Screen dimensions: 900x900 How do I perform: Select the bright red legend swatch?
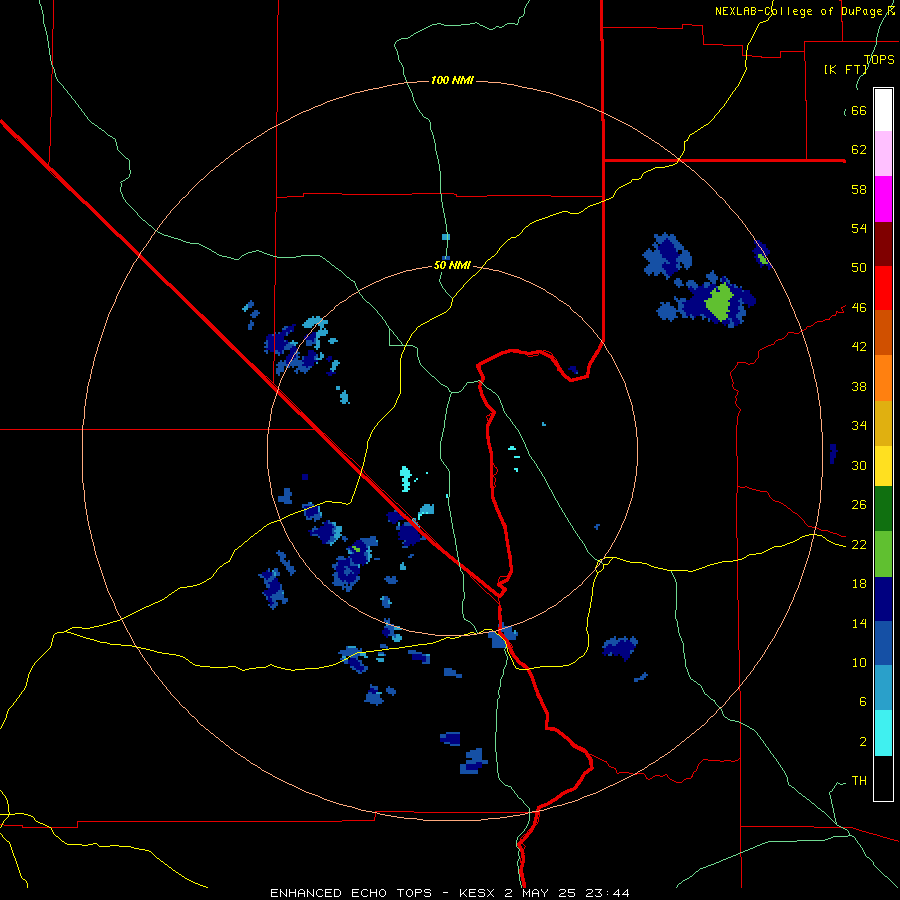click(x=883, y=288)
